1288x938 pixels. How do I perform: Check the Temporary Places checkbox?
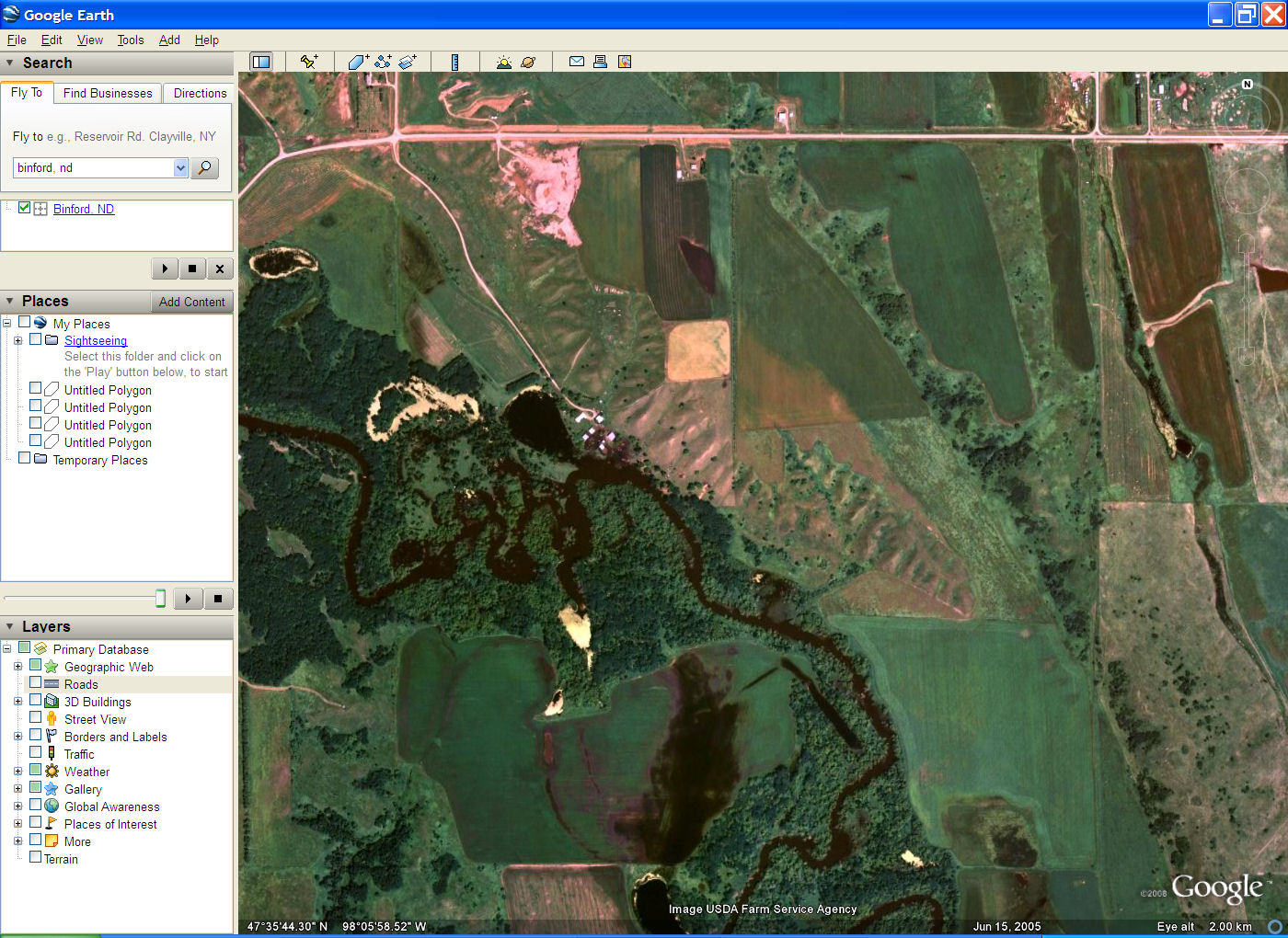pyautogui.click(x=24, y=458)
